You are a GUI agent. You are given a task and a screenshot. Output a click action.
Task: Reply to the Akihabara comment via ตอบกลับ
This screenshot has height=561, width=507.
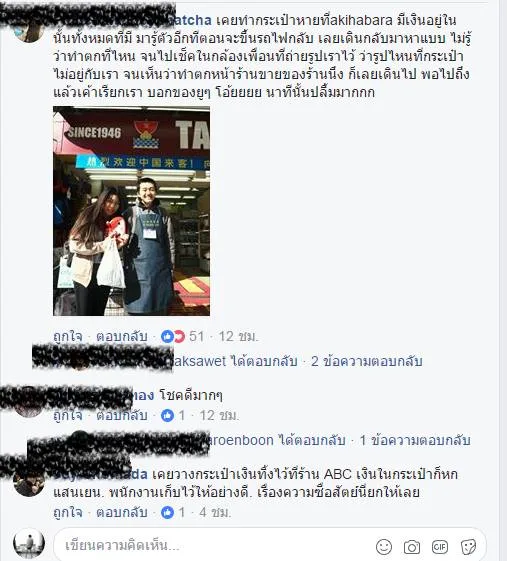(x=122, y=336)
